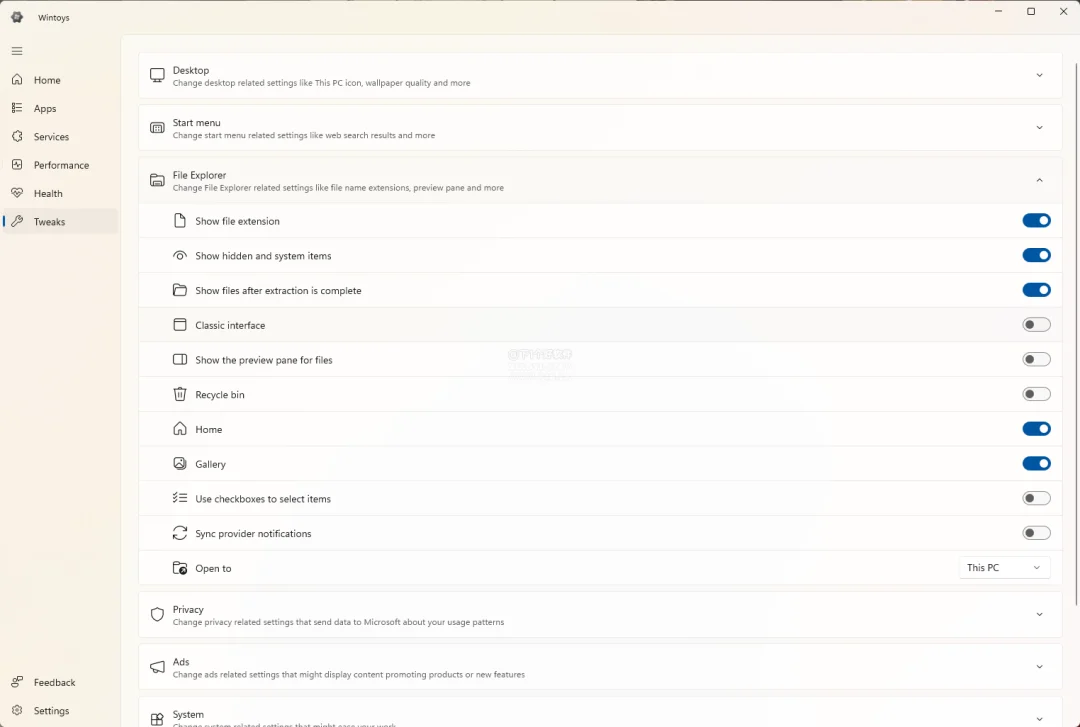Viewport: 1080px width, 727px height.
Task: Open the Health page
Action: click(61, 193)
